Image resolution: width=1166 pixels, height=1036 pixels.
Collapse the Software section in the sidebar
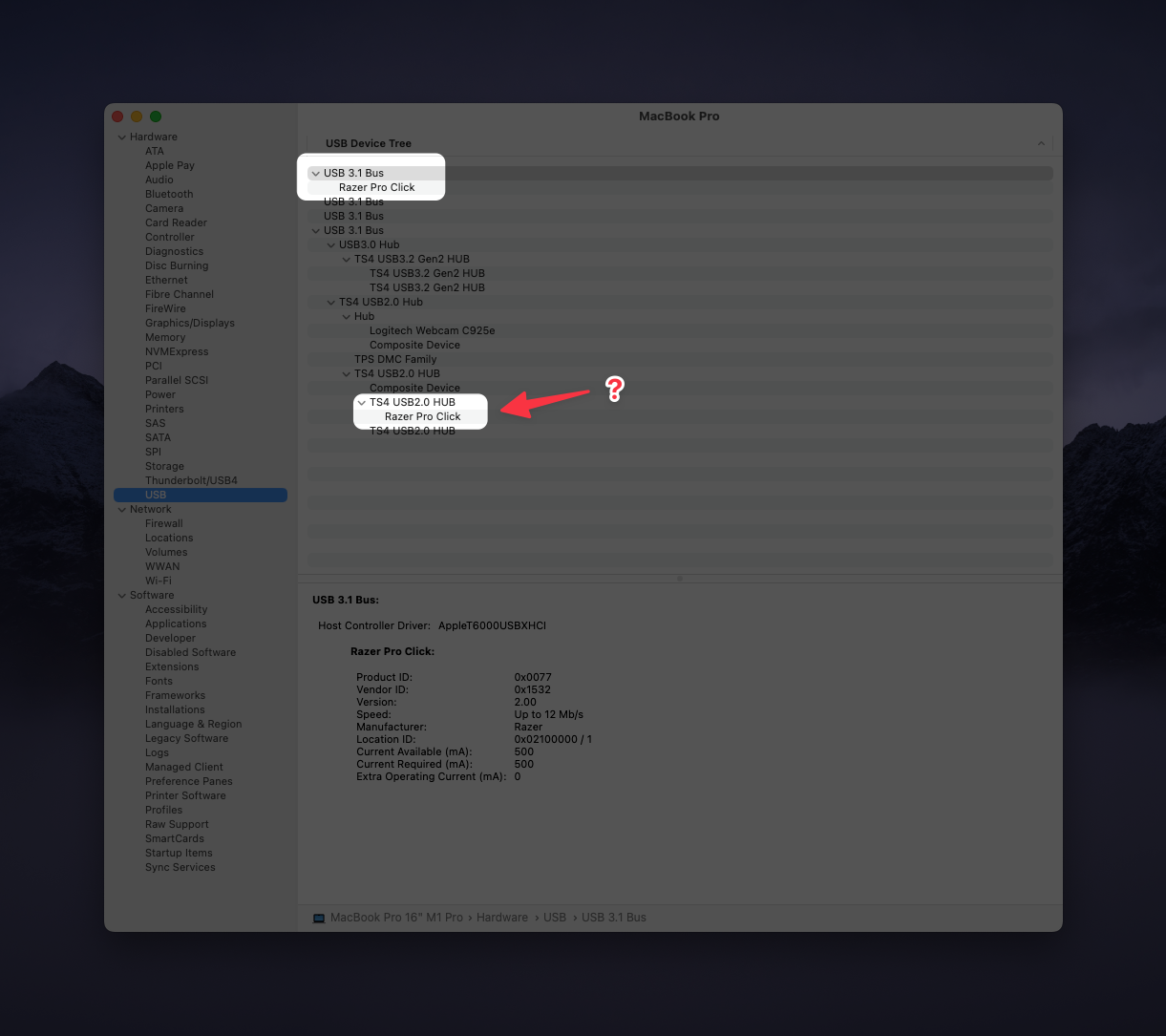click(x=121, y=596)
